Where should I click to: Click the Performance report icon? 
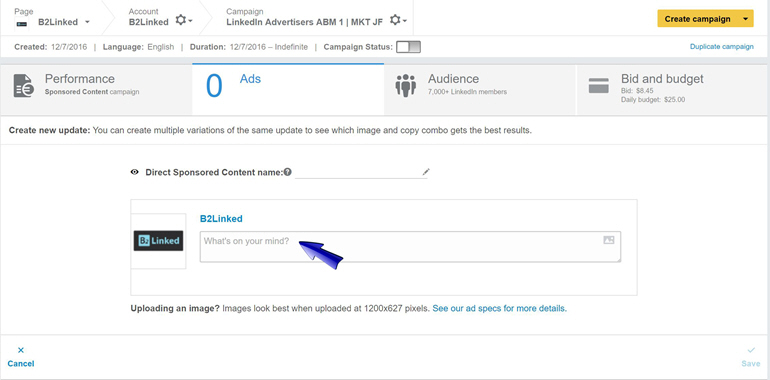point(24,86)
